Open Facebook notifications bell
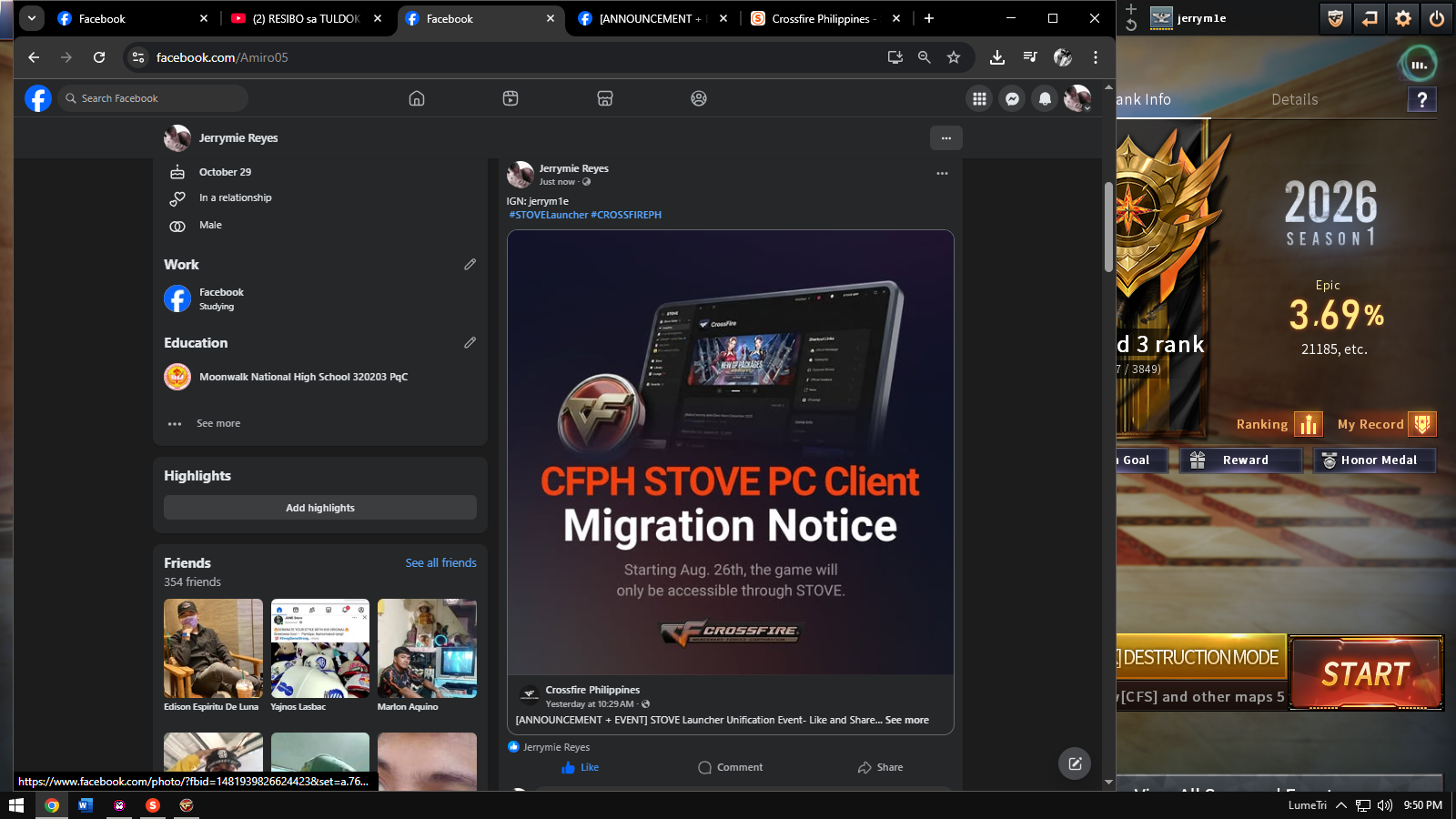The width and height of the screenshot is (1456, 819). [x=1045, y=99]
